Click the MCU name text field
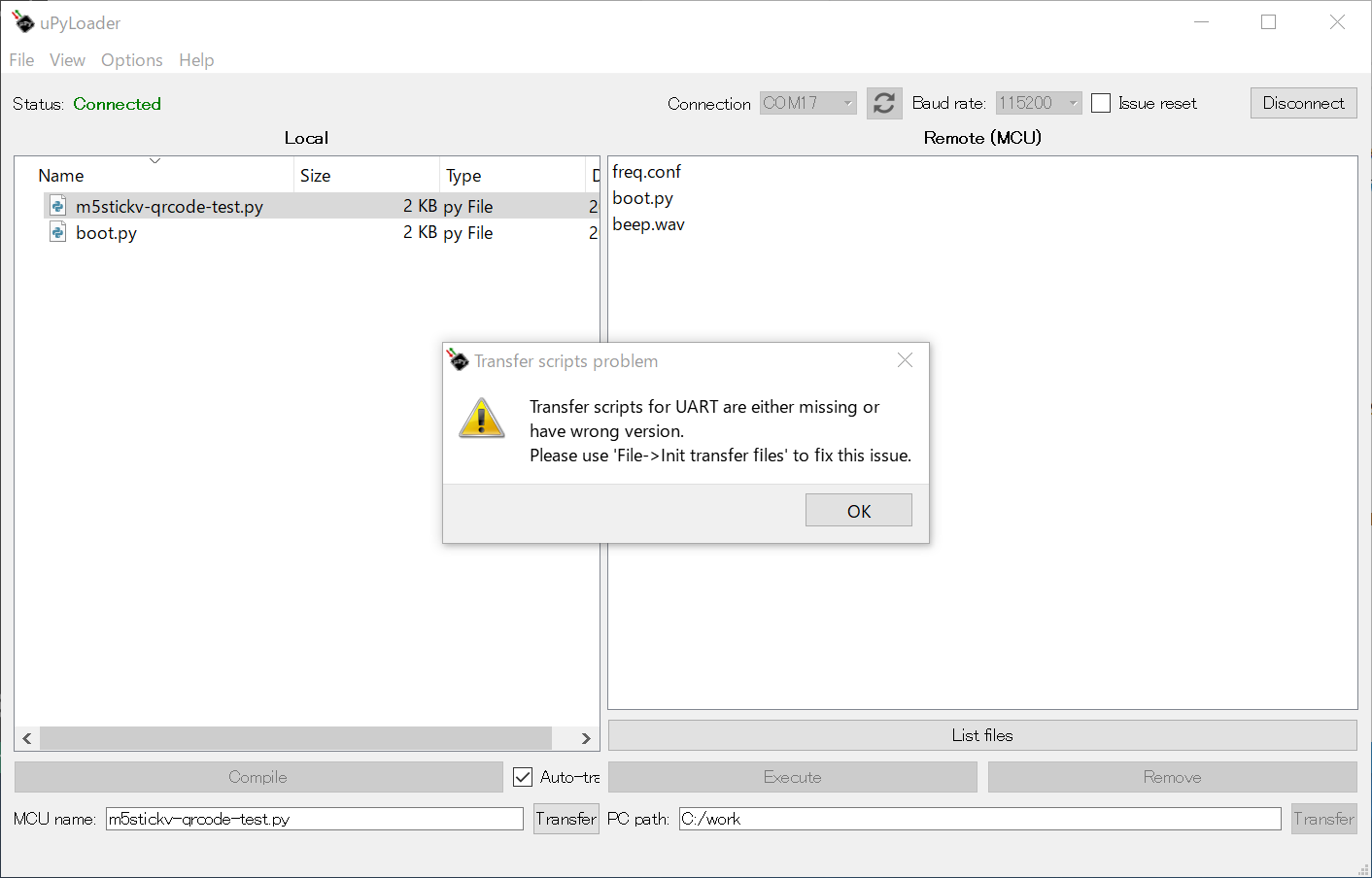1372x878 pixels. tap(314, 819)
